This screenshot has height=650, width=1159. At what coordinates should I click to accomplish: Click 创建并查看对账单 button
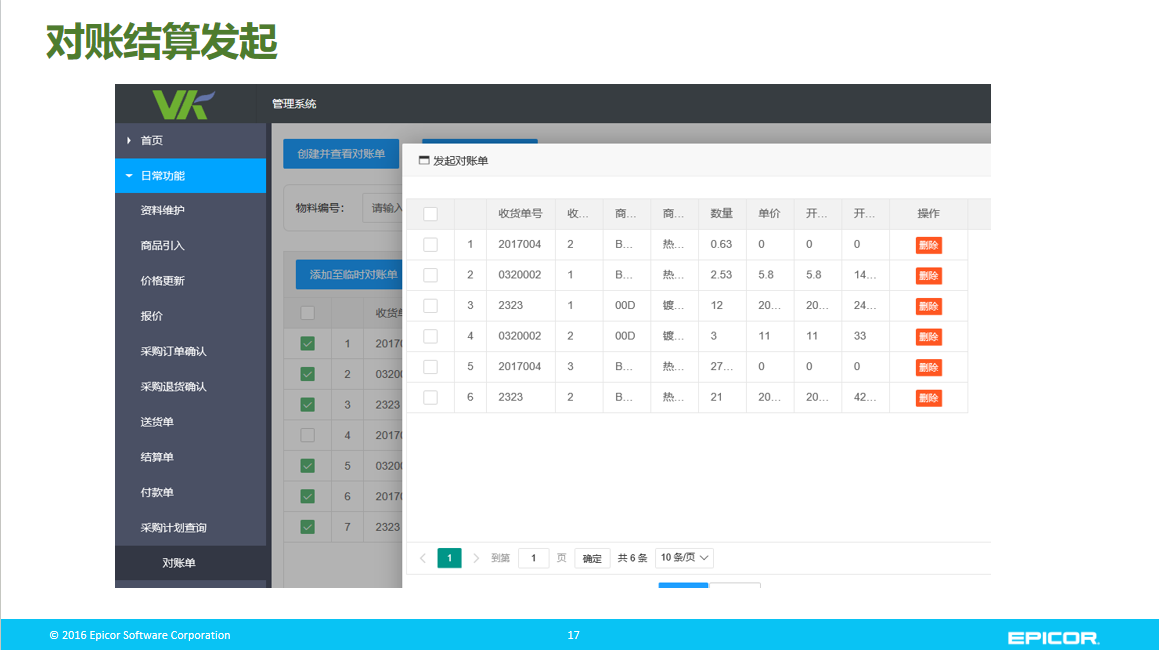(x=341, y=154)
